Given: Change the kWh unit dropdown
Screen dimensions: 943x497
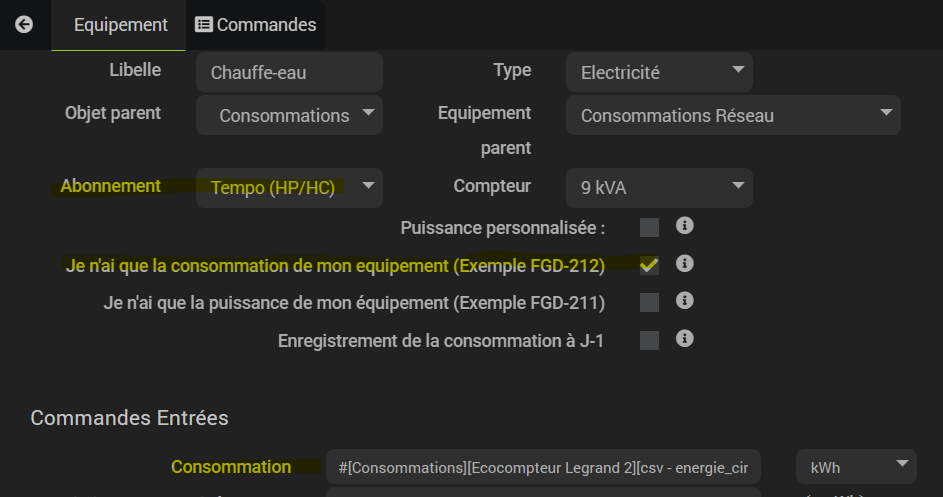Looking at the screenshot, I should click(856, 467).
